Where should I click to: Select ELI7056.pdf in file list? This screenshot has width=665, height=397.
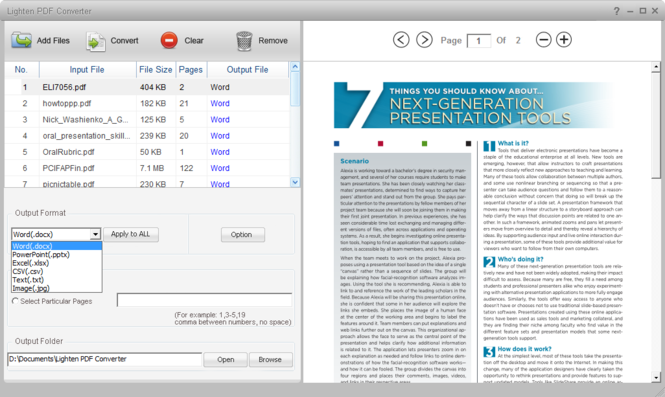(x=64, y=87)
